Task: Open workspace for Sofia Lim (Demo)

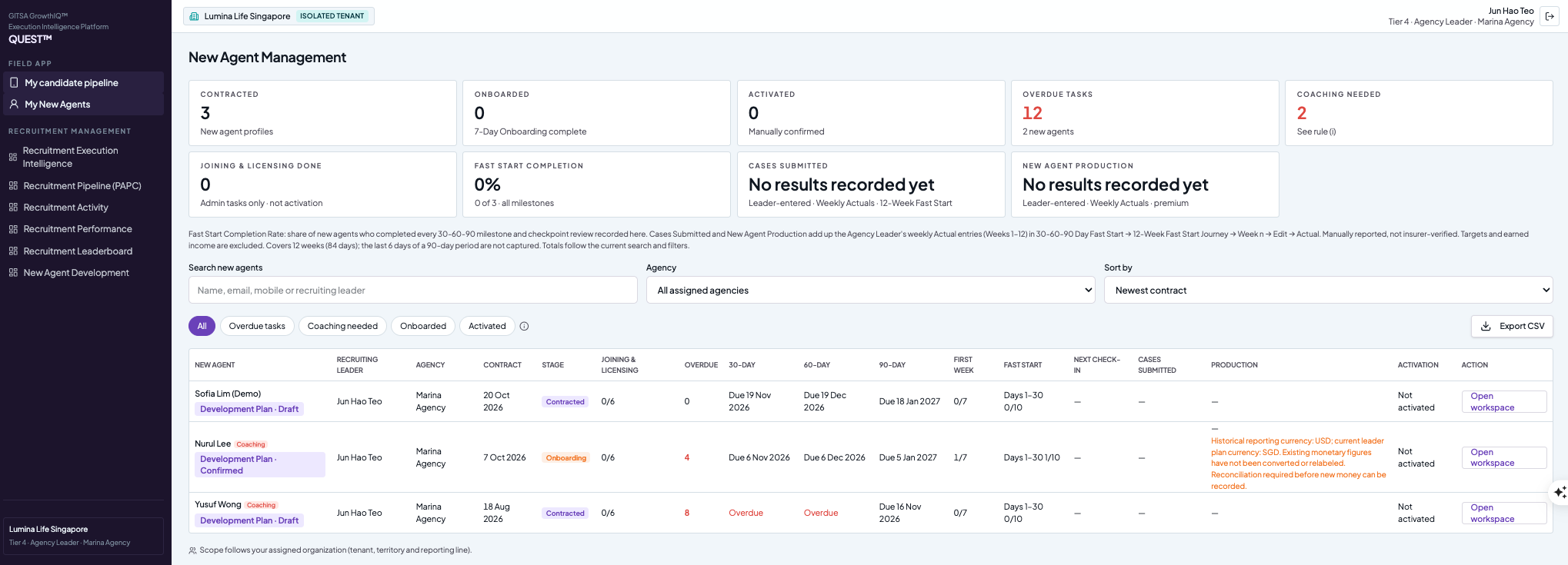Action: pyautogui.click(x=1503, y=401)
